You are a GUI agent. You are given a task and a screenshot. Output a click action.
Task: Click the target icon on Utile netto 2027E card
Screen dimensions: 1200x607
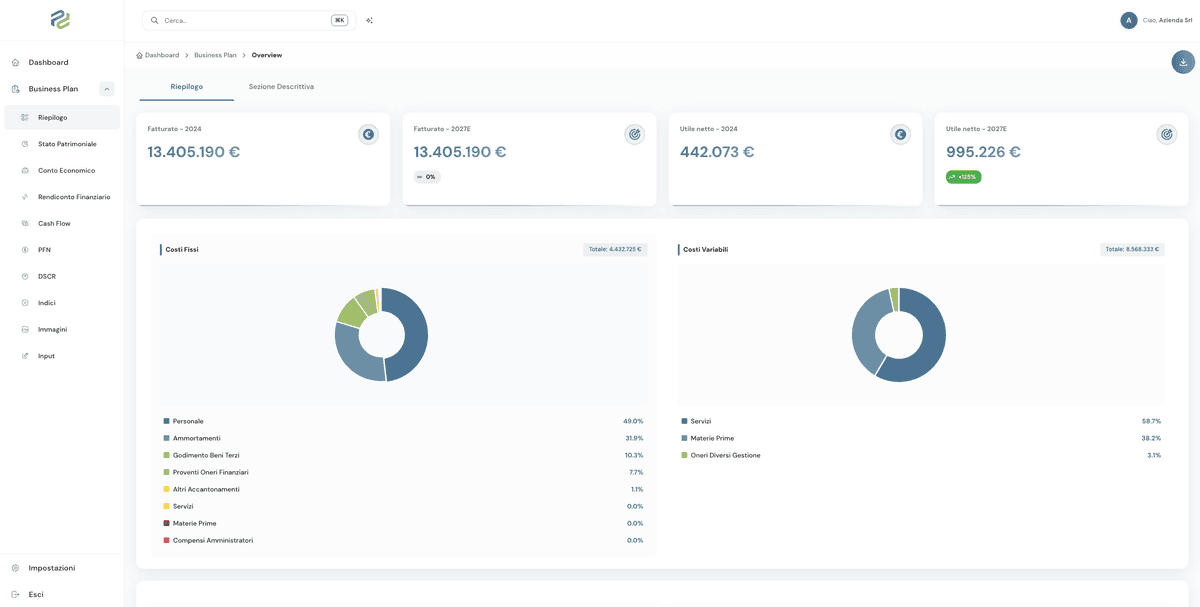[x=1166, y=134]
